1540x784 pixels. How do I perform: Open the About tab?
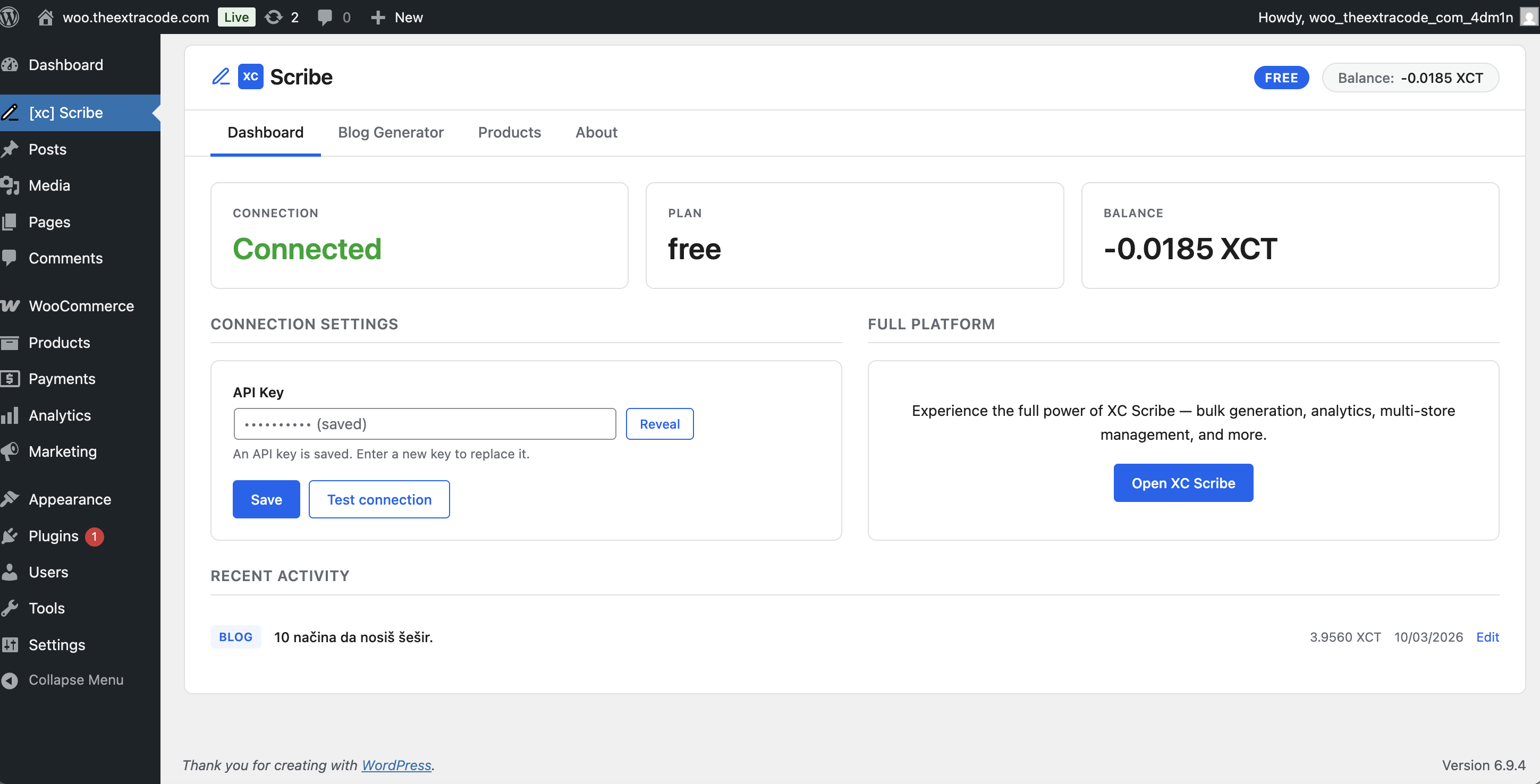coord(596,132)
